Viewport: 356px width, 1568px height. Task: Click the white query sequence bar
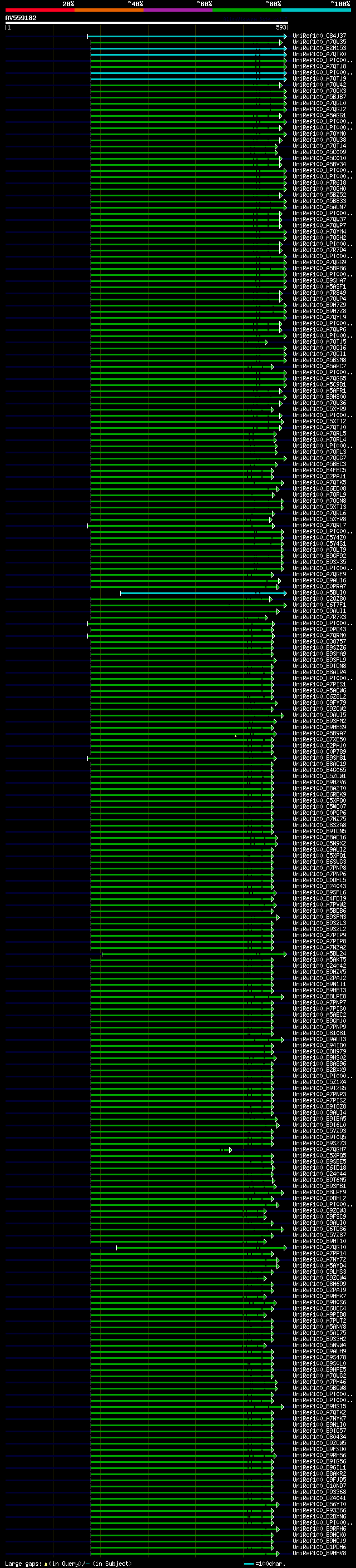(147, 22)
